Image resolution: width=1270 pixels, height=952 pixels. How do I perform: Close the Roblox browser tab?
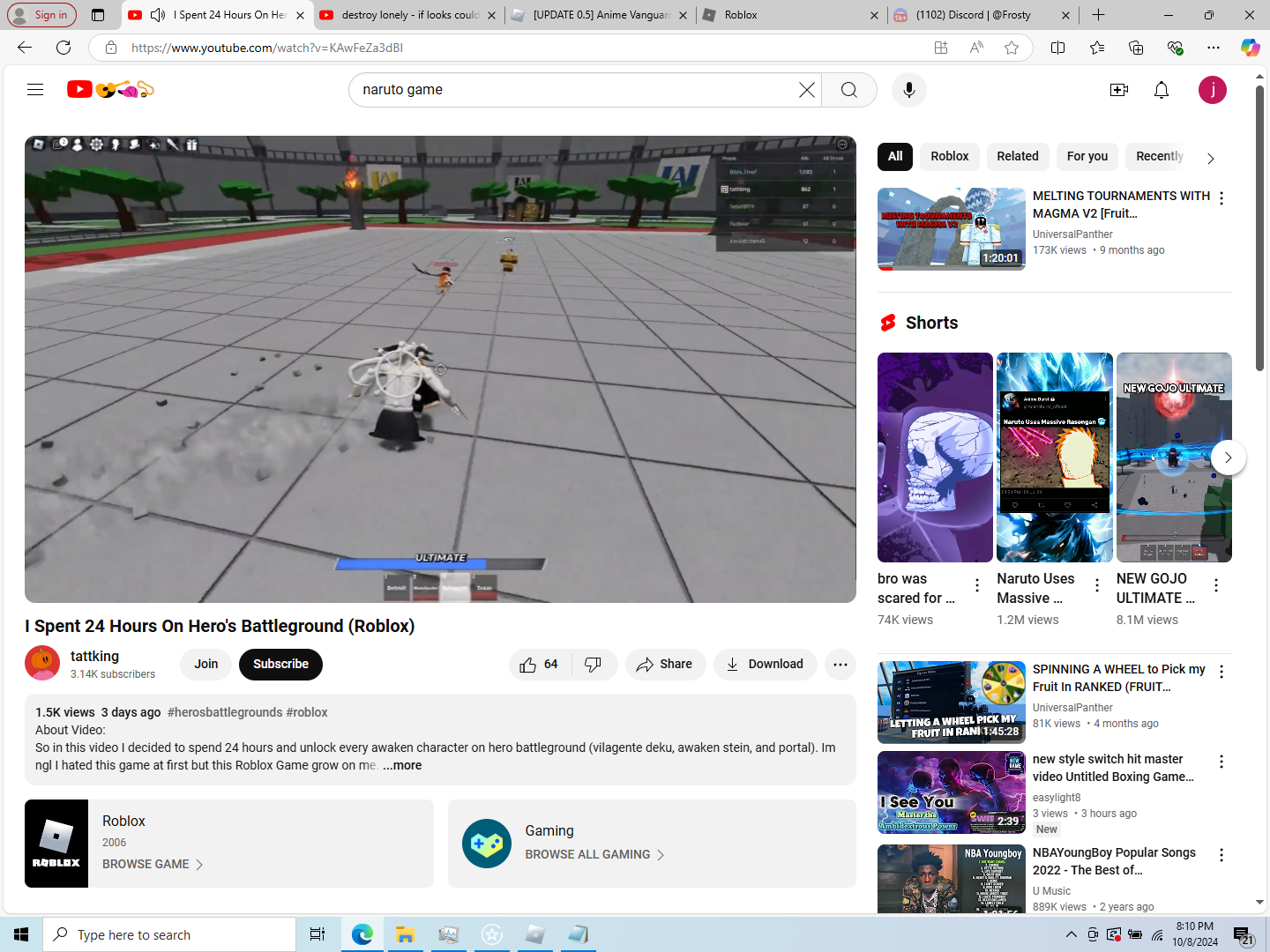tap(874, 15)
